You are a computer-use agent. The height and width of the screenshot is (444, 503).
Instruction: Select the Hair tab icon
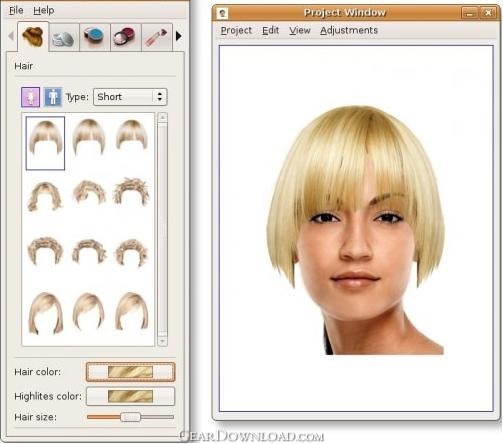coord(33,36)
